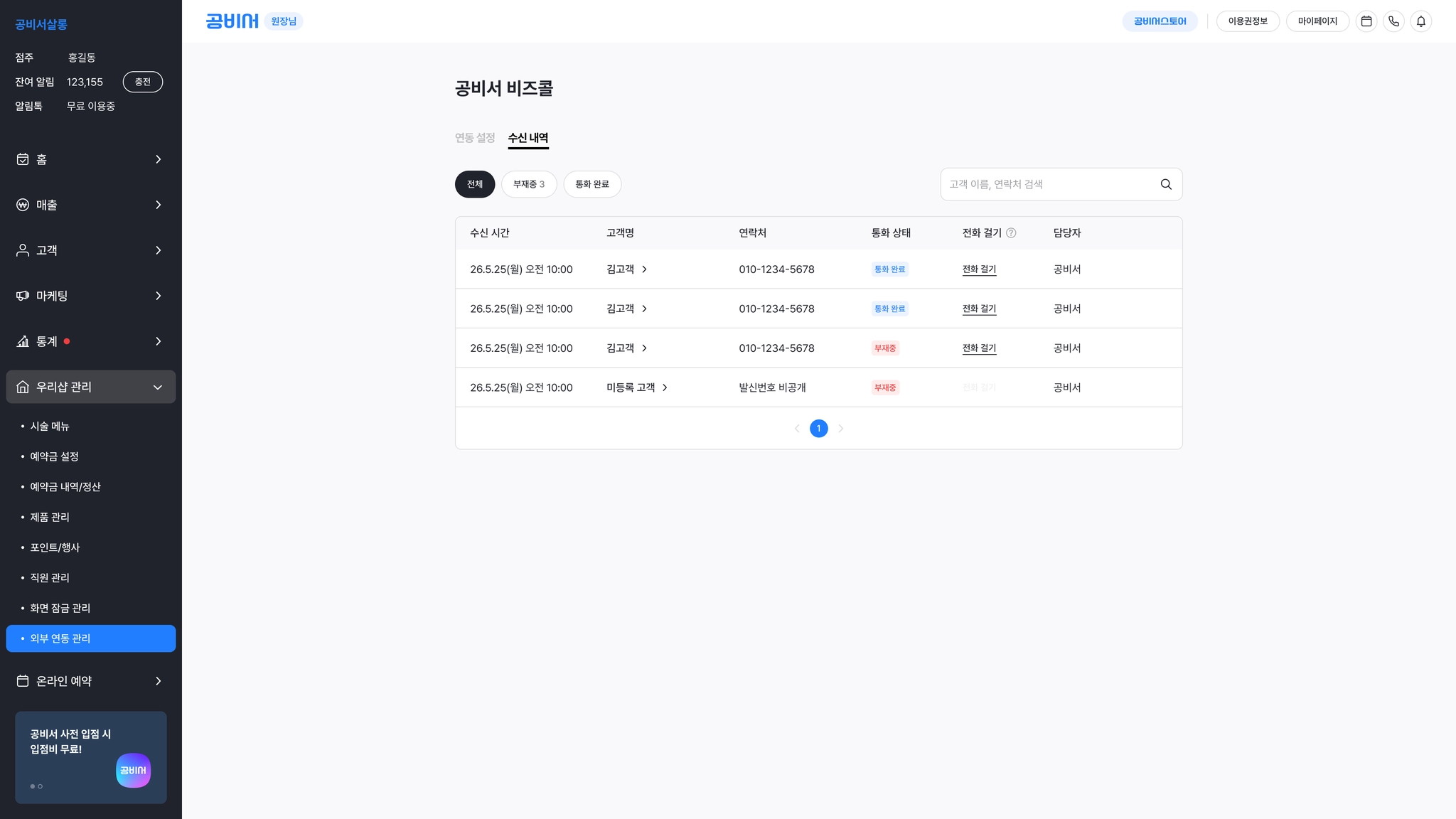This screenshot has height=819, width=1456.
Task: Click the 마케팅 megaphone icon
Action: (x=23, y=296)
